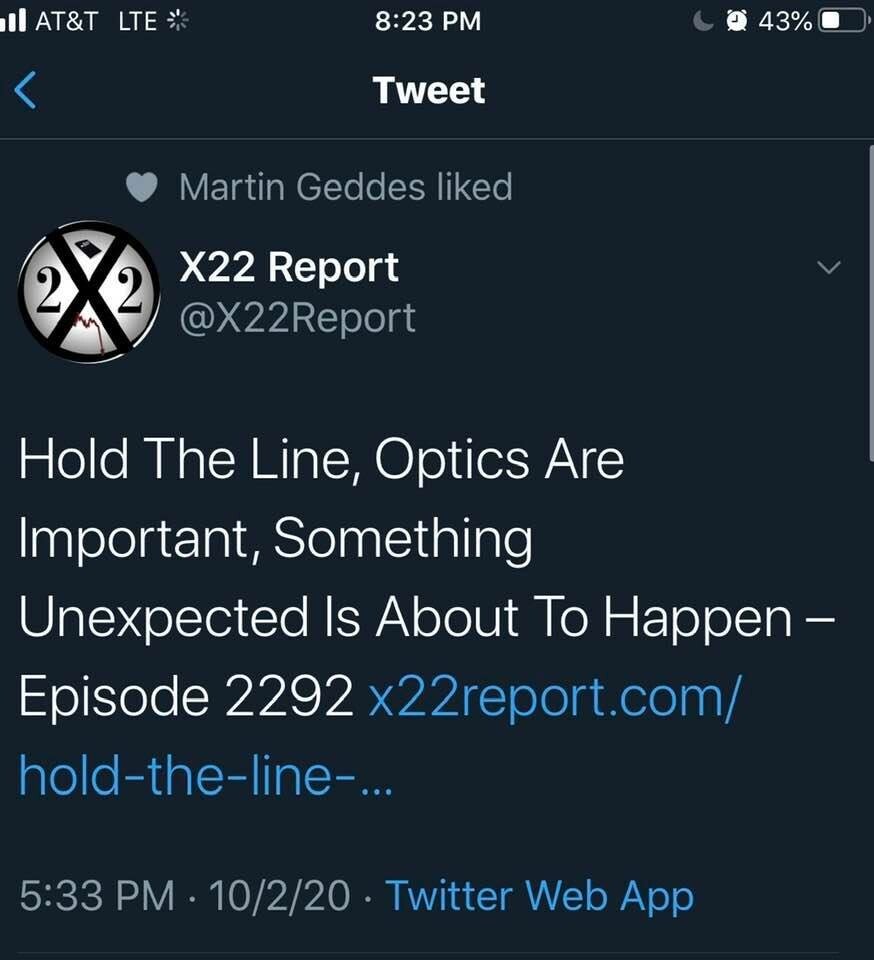Tap the Twitter Web App source link

coord(539,894)
